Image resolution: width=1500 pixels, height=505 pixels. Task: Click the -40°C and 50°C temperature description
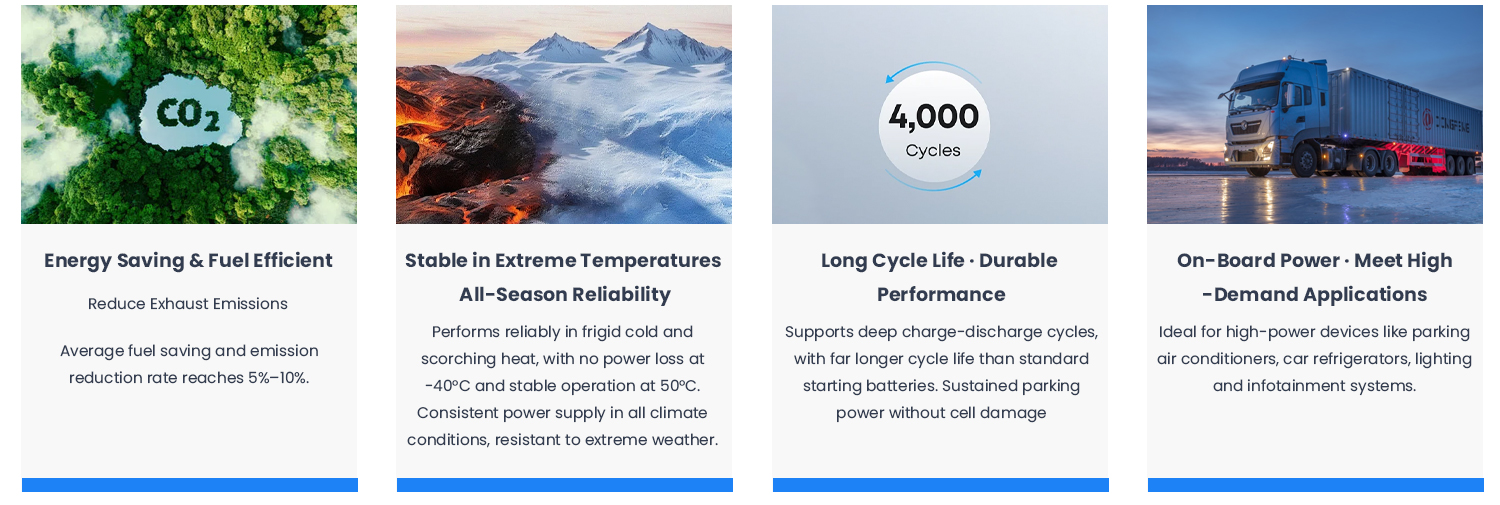tap(564, 385)
